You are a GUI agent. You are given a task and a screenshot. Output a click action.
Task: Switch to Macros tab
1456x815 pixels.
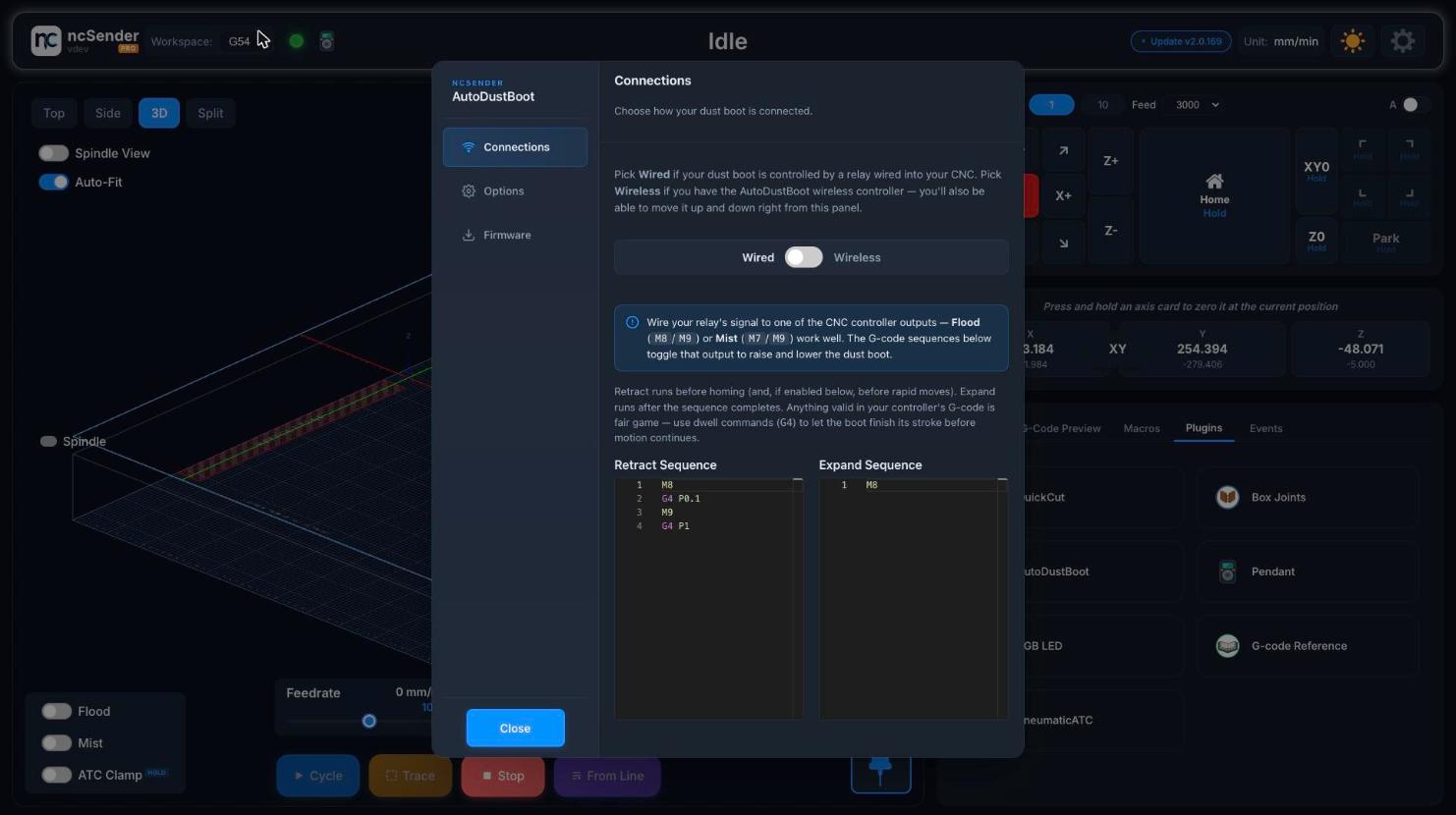pos(1142,429)
